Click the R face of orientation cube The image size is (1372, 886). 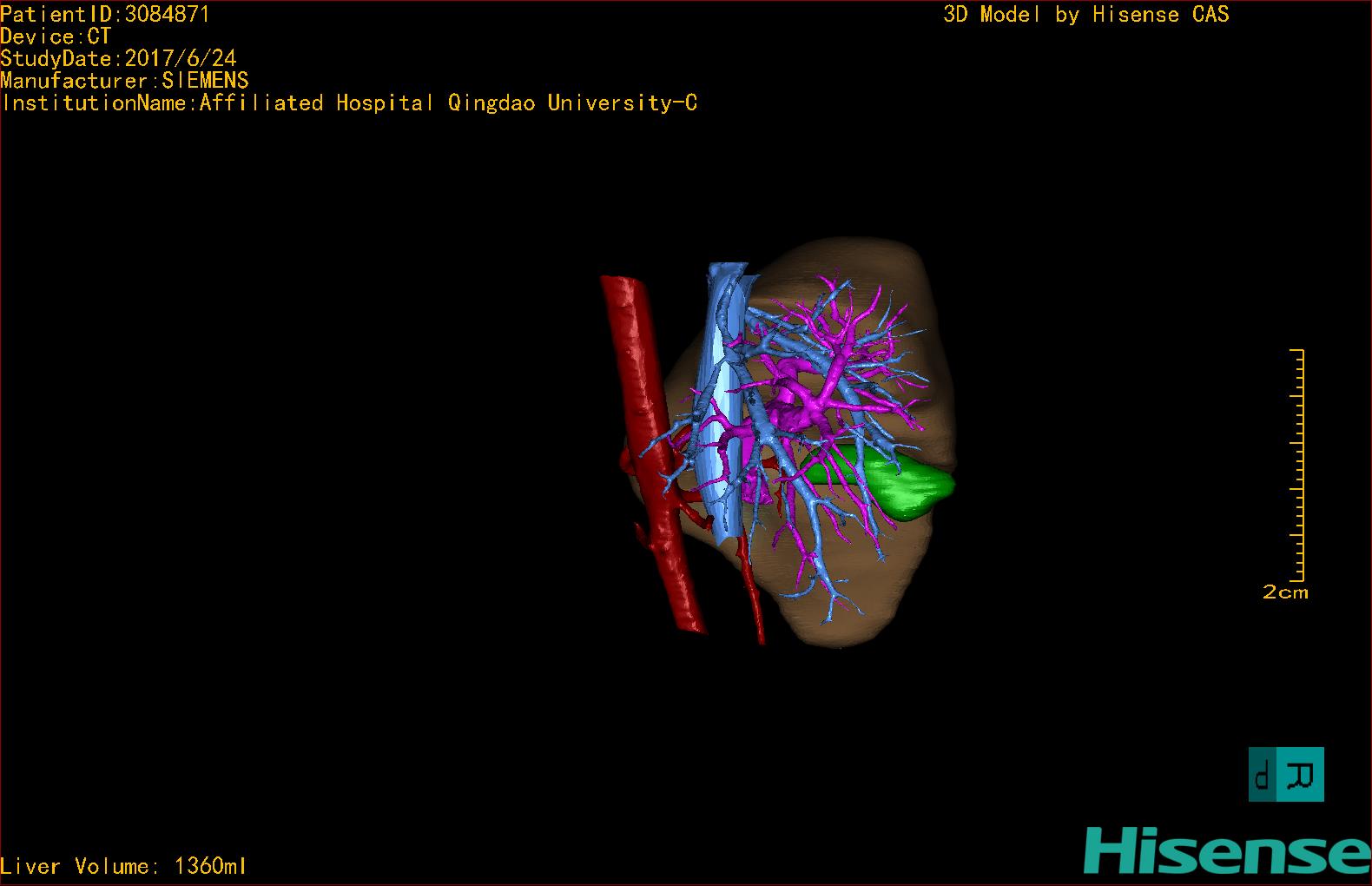[1304, 774]
